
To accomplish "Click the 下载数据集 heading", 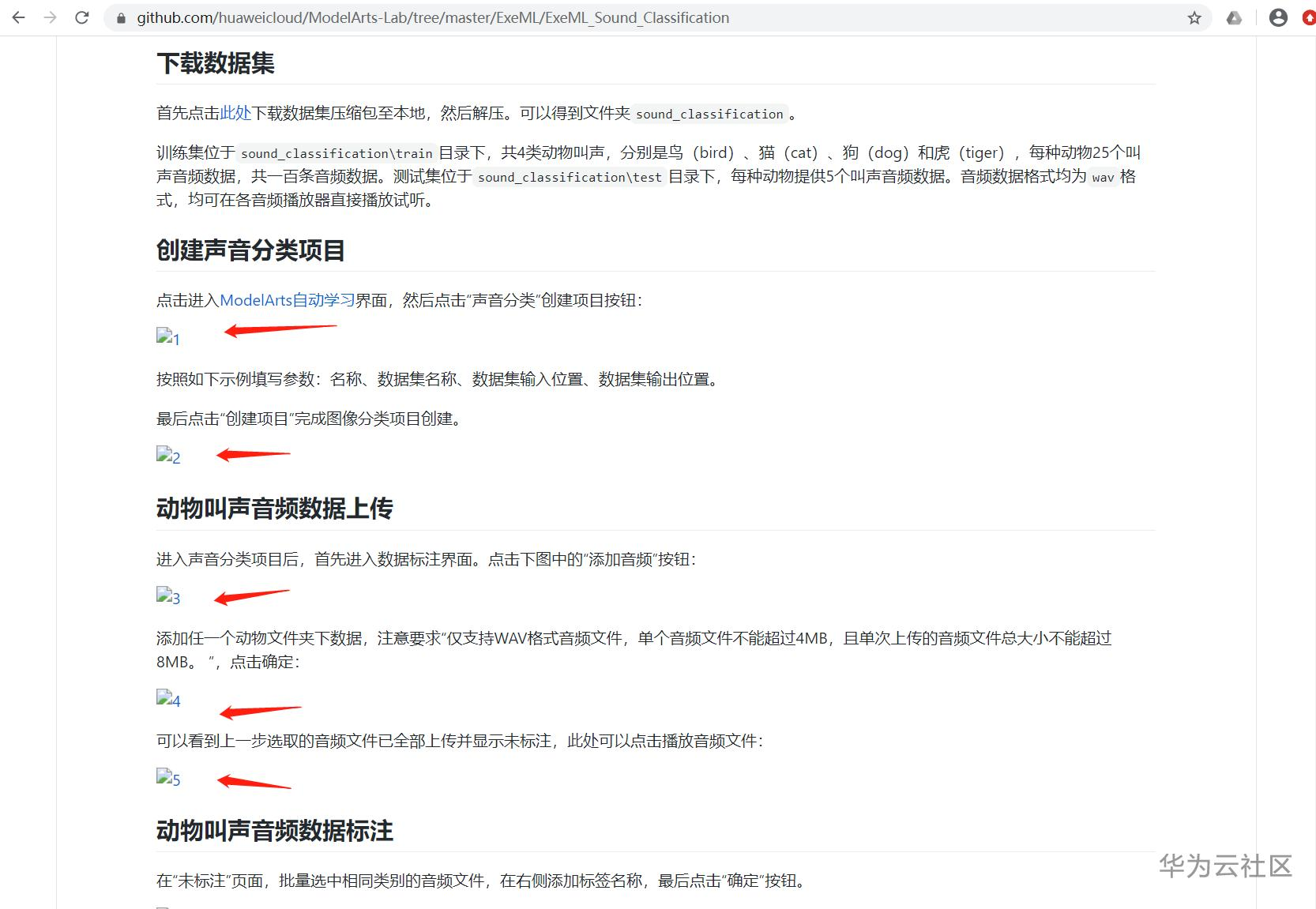I will [x=216, y=63].
